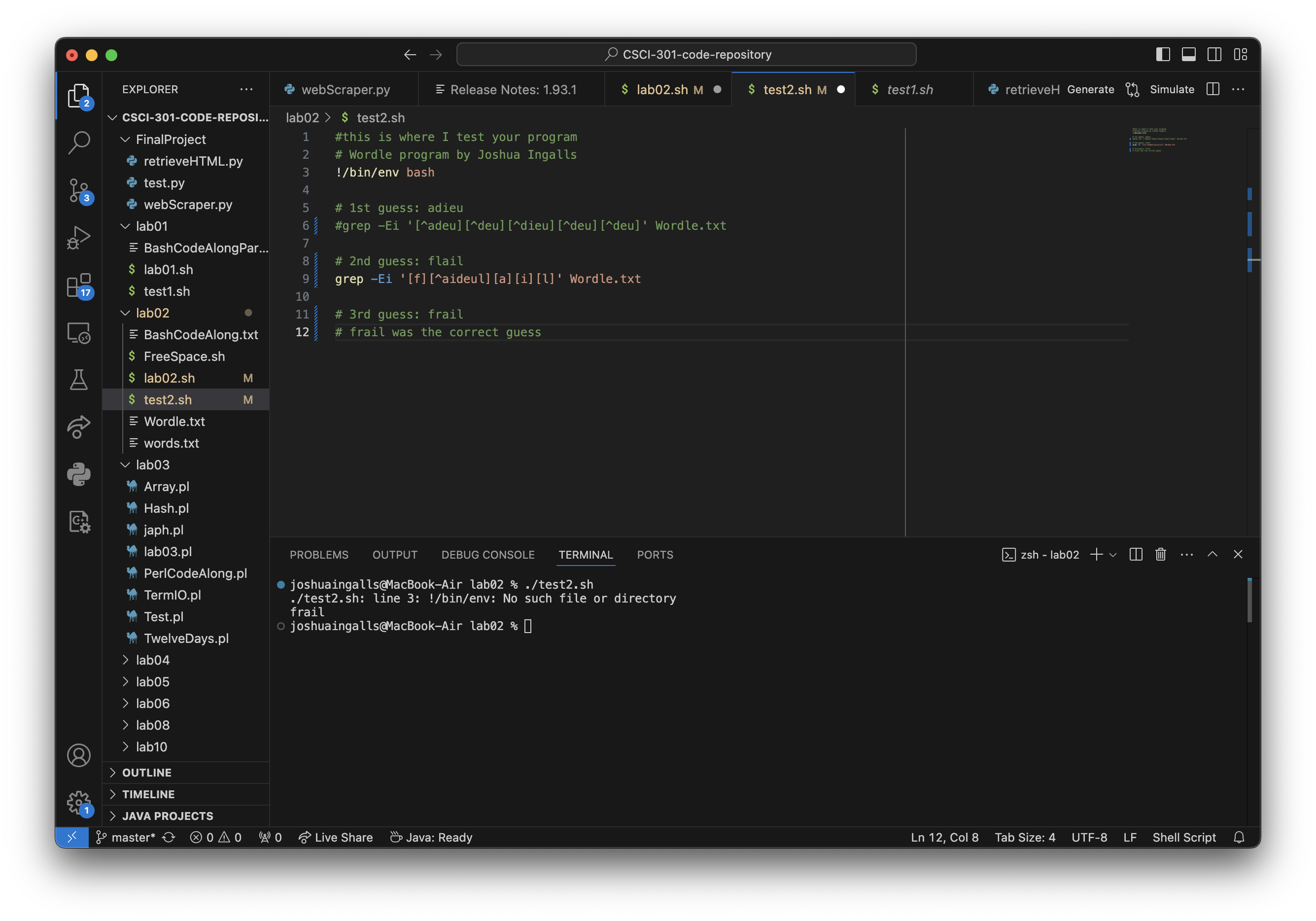The image size is (1316, 921).
Task: Synchronize changes icon next to master
Action: point(169,837)
